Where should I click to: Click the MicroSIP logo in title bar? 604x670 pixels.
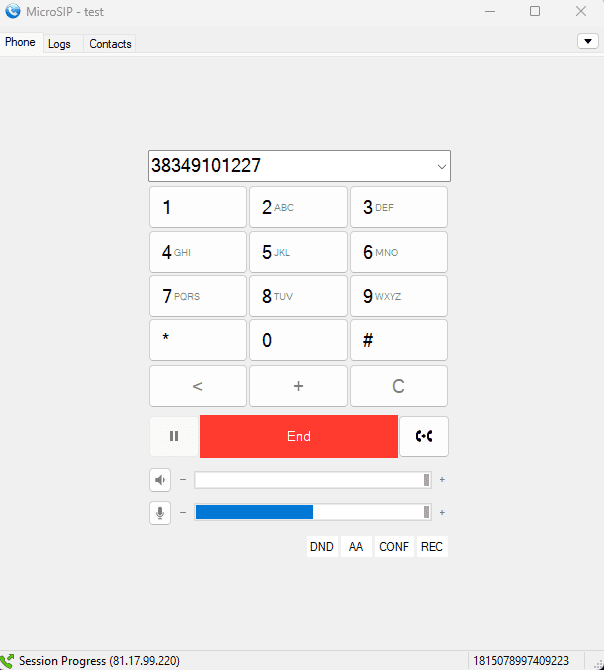(x=13, y=12)
